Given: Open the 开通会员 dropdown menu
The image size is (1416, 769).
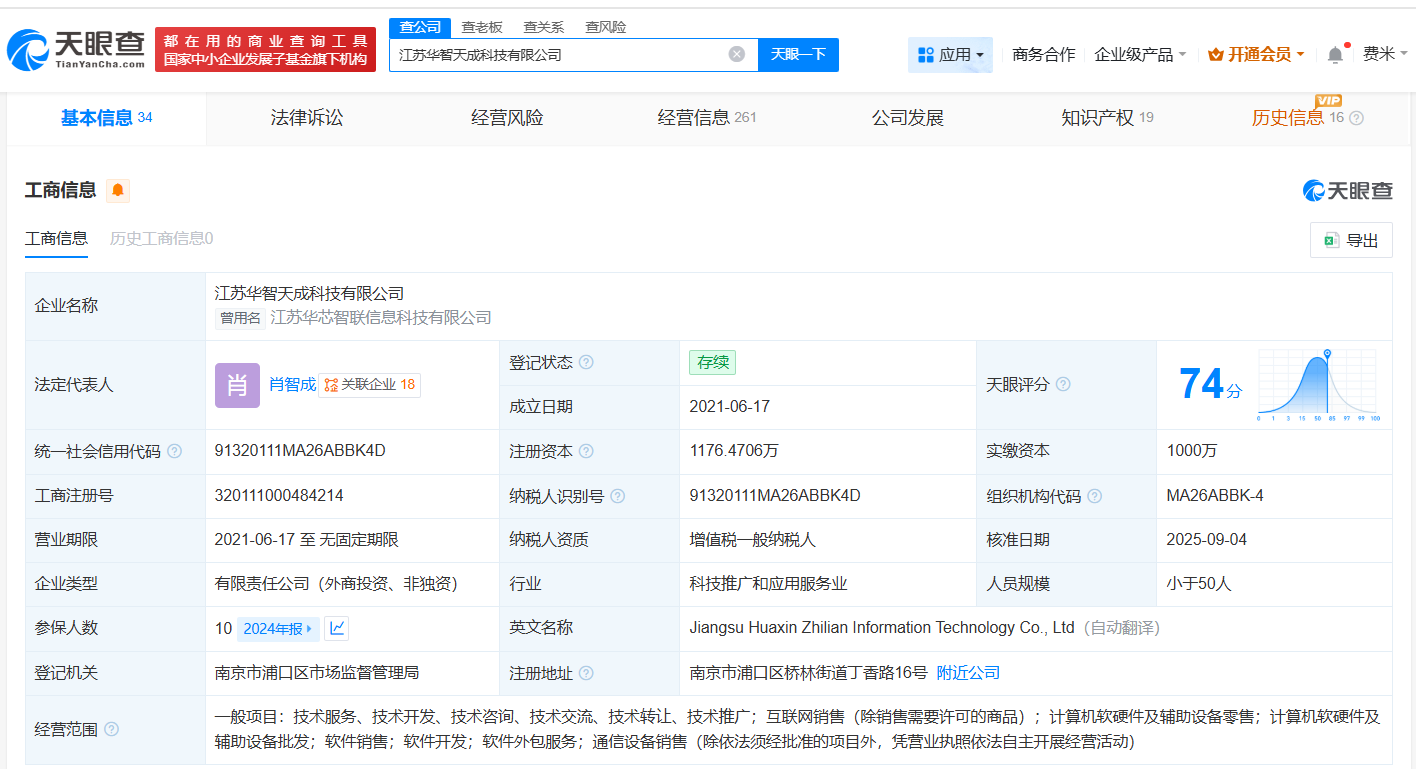Looking at the screenshot, I should (1255, 54).
